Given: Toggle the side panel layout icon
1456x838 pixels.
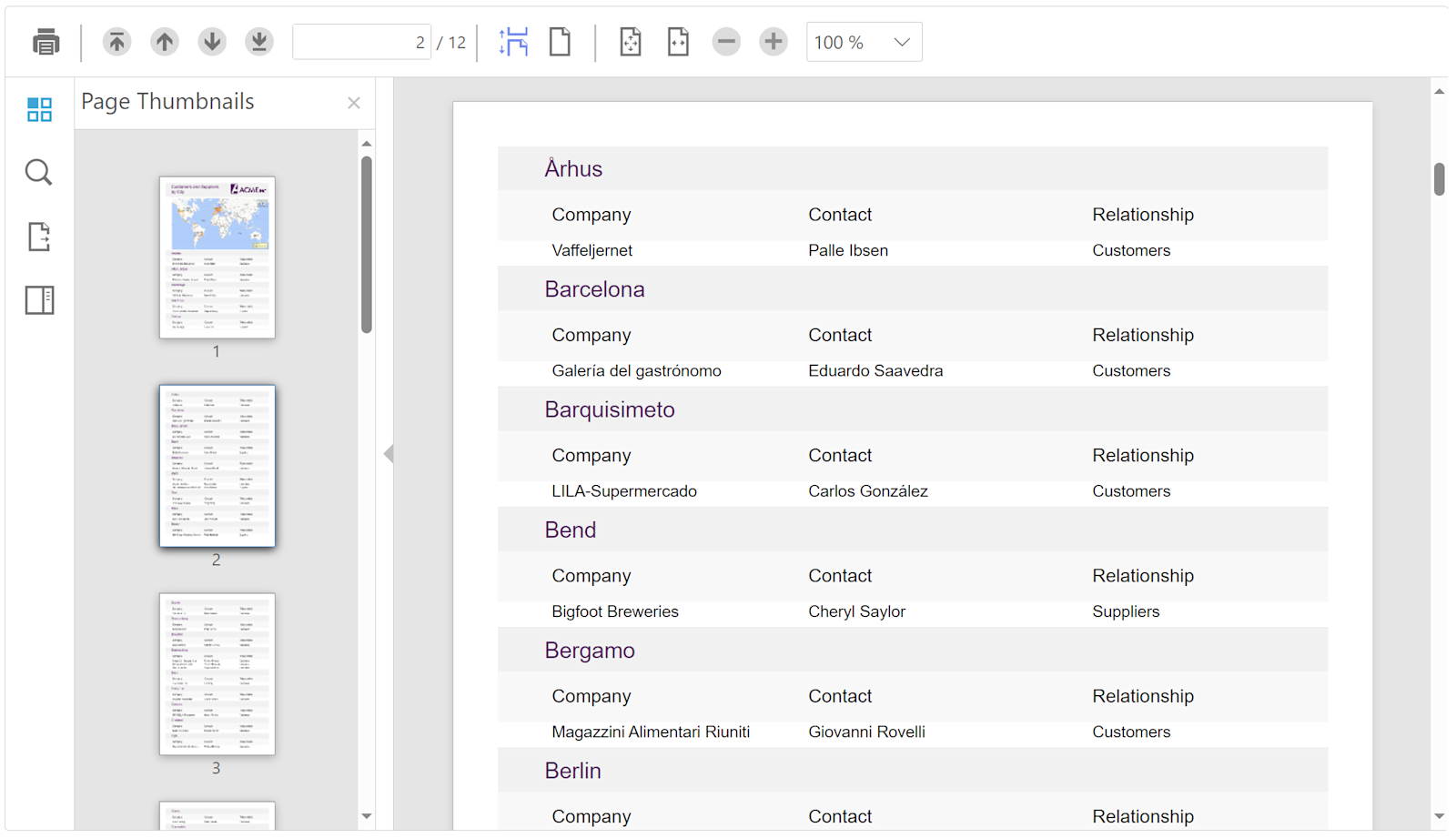Looking at the screenshot, I should [x=39, y=300].
